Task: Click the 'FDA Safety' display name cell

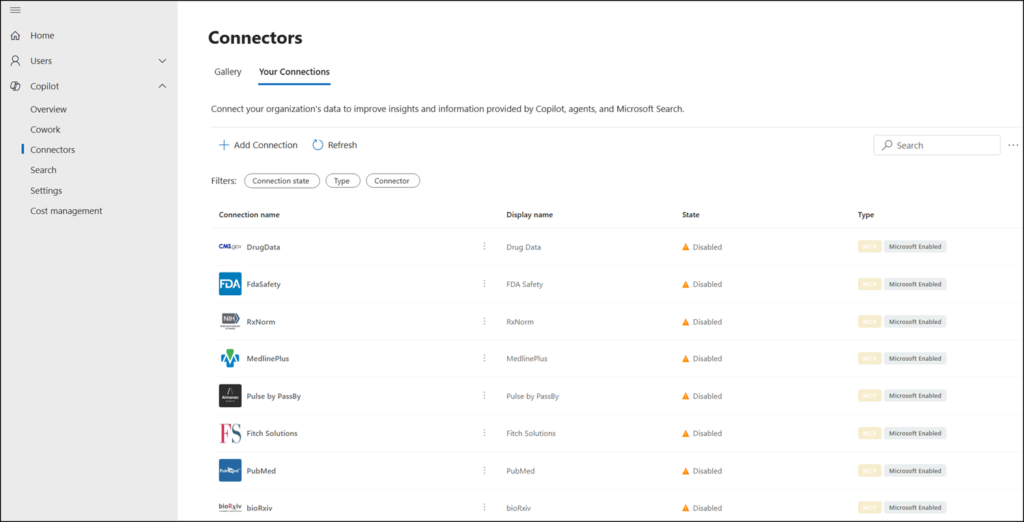Action: (524, 284)
